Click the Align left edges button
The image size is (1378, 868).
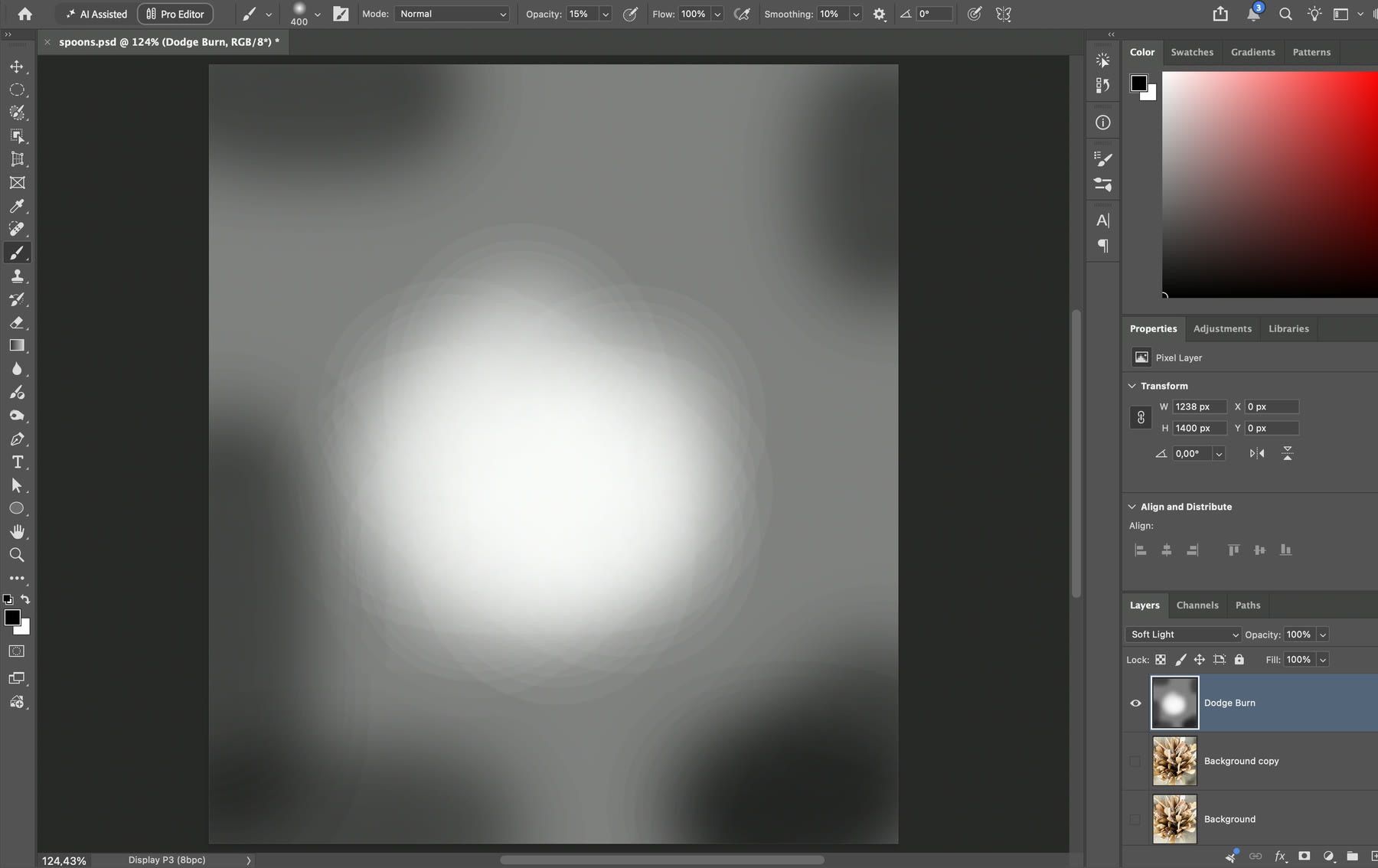[x=1140, y=550]
